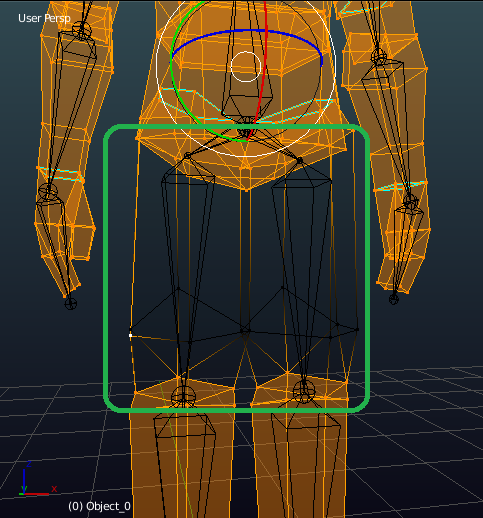This screenshot has height=518, width=483.
Task: Select the bone tip below the left-side hand
Action: [71, 303]
